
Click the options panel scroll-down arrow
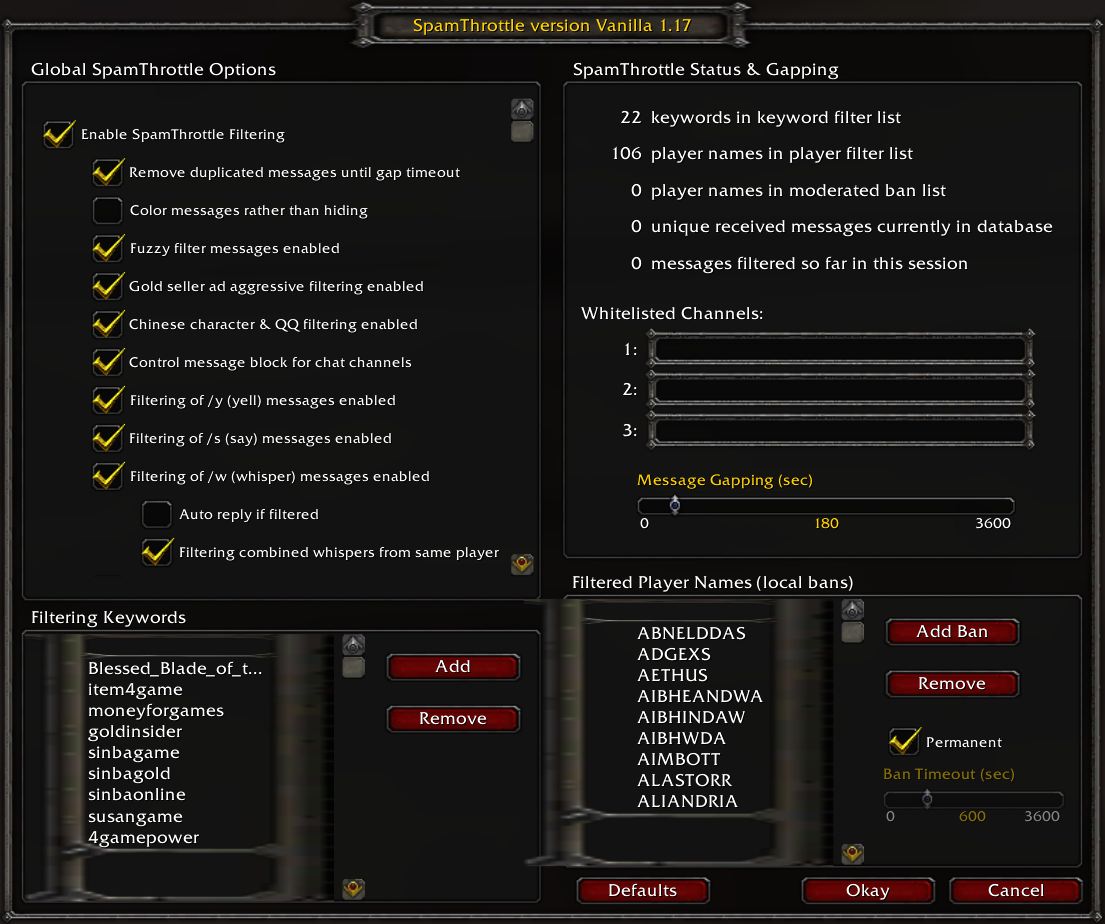point(522,564)
